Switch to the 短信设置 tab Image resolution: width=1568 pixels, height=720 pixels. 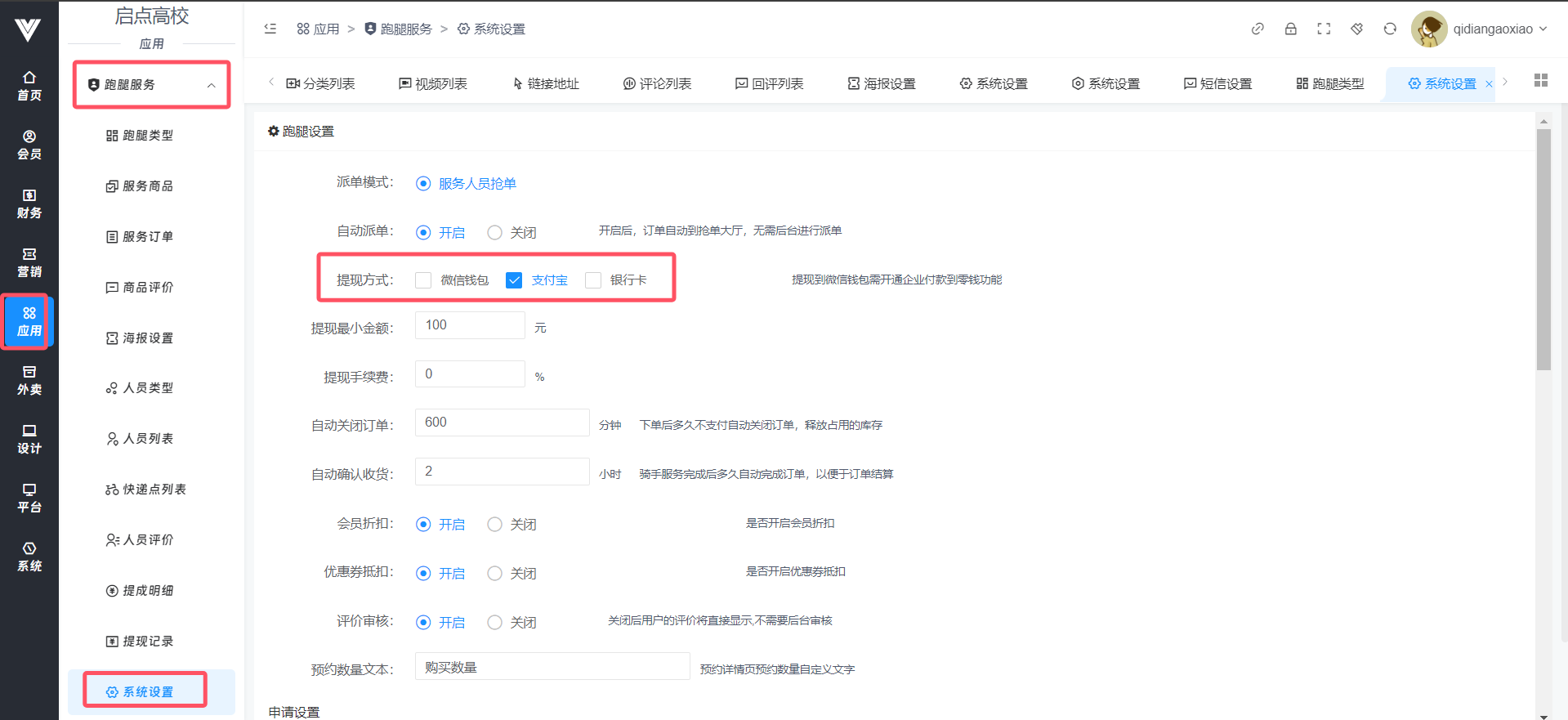point(1217,83)
